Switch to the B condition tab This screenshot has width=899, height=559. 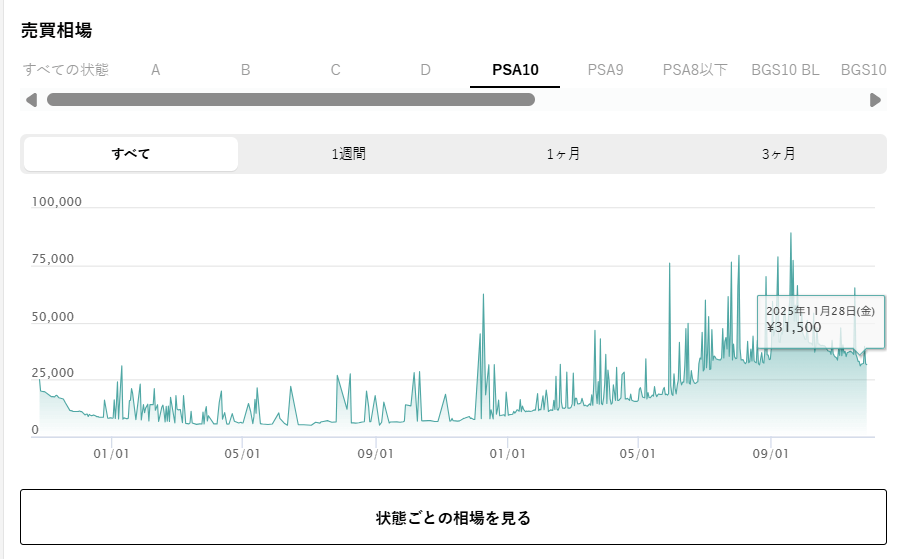tap(246, 70)
